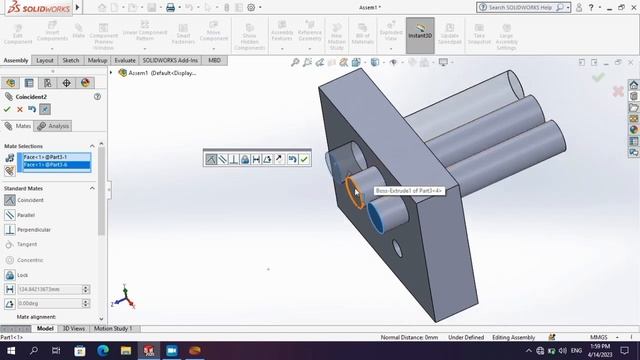This screenshot has height=360, width=640.
Task: Choose the Tangent standard mate
Action: click(21, 244)
